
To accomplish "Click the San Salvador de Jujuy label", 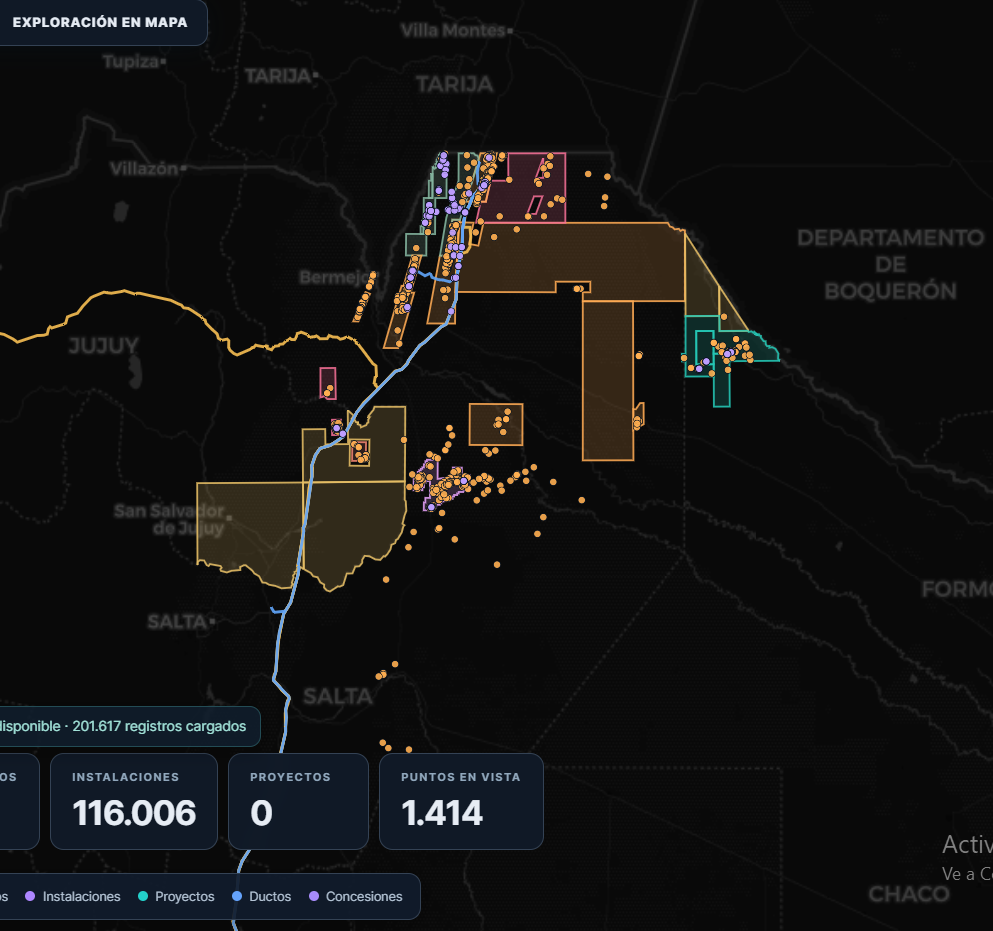I will 170,519.
